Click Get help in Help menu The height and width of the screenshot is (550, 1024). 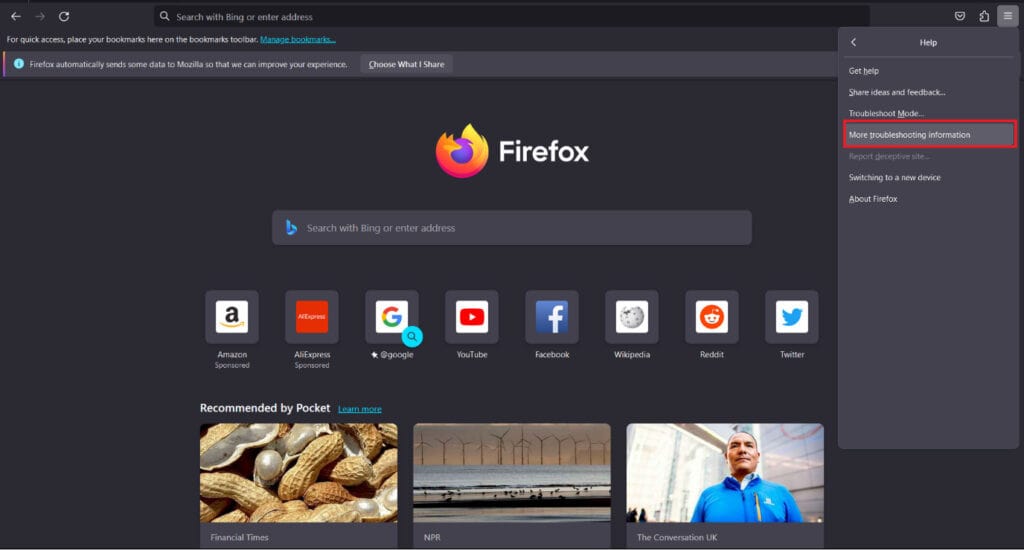[864, 71]
